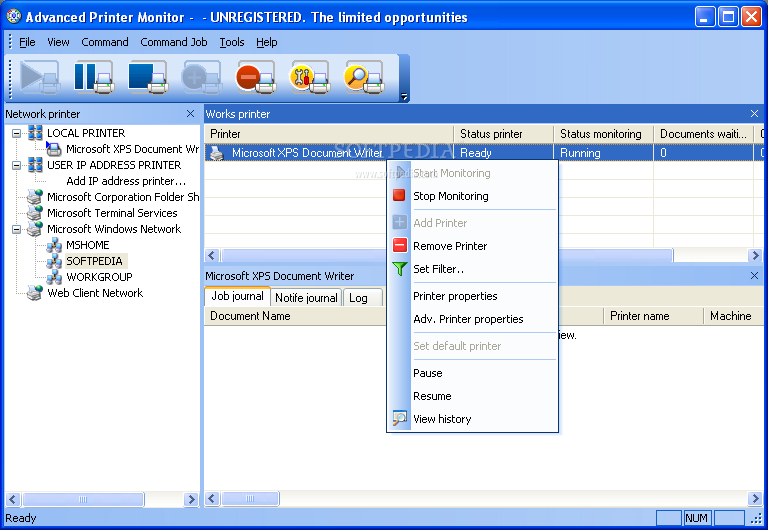Open printer properties tools toolbar icon
The width and height of the screenshot is (768, 530).
point(309,78)
